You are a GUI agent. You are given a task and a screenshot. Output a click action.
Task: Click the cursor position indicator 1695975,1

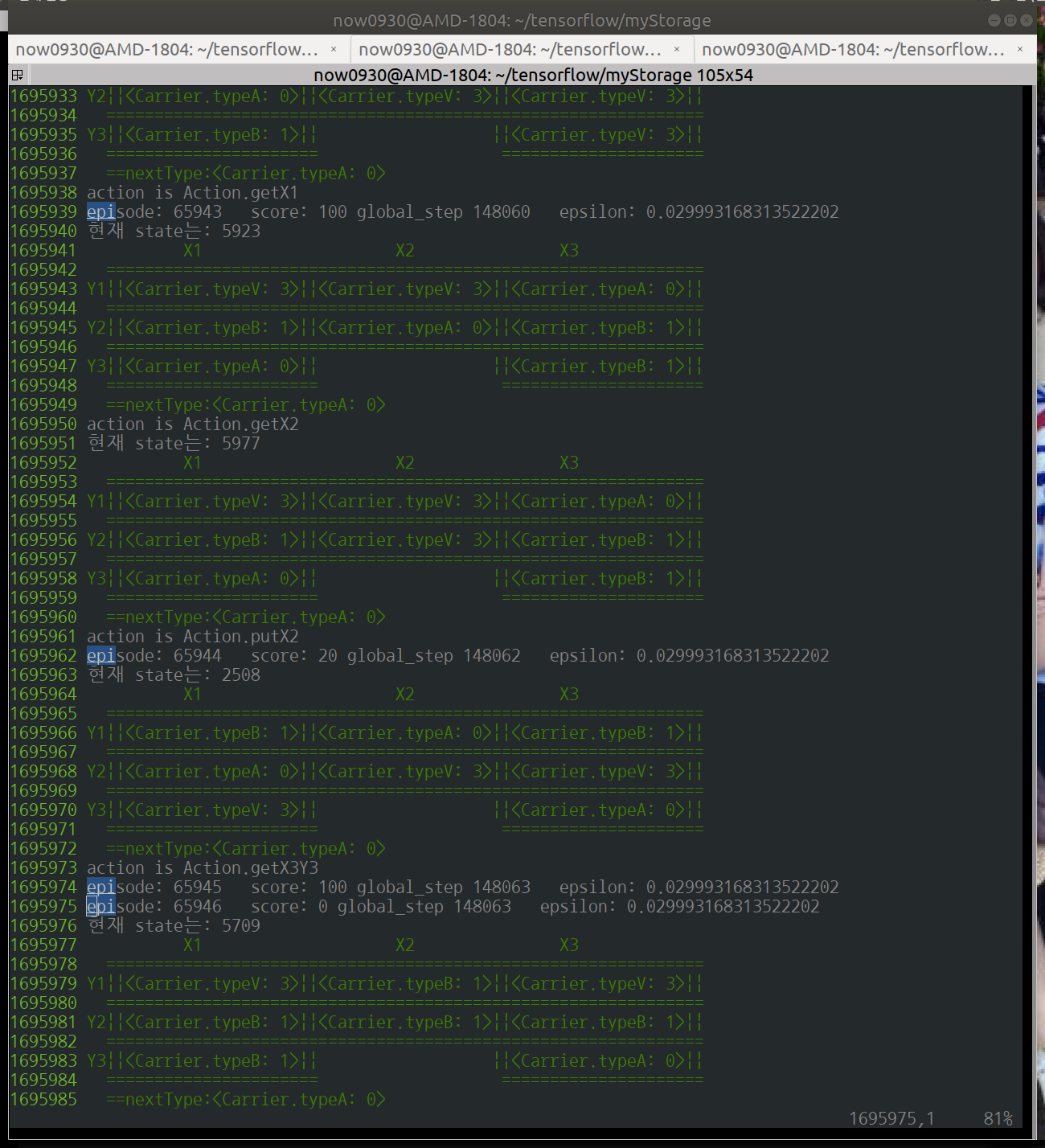(x=891, y=1118)
